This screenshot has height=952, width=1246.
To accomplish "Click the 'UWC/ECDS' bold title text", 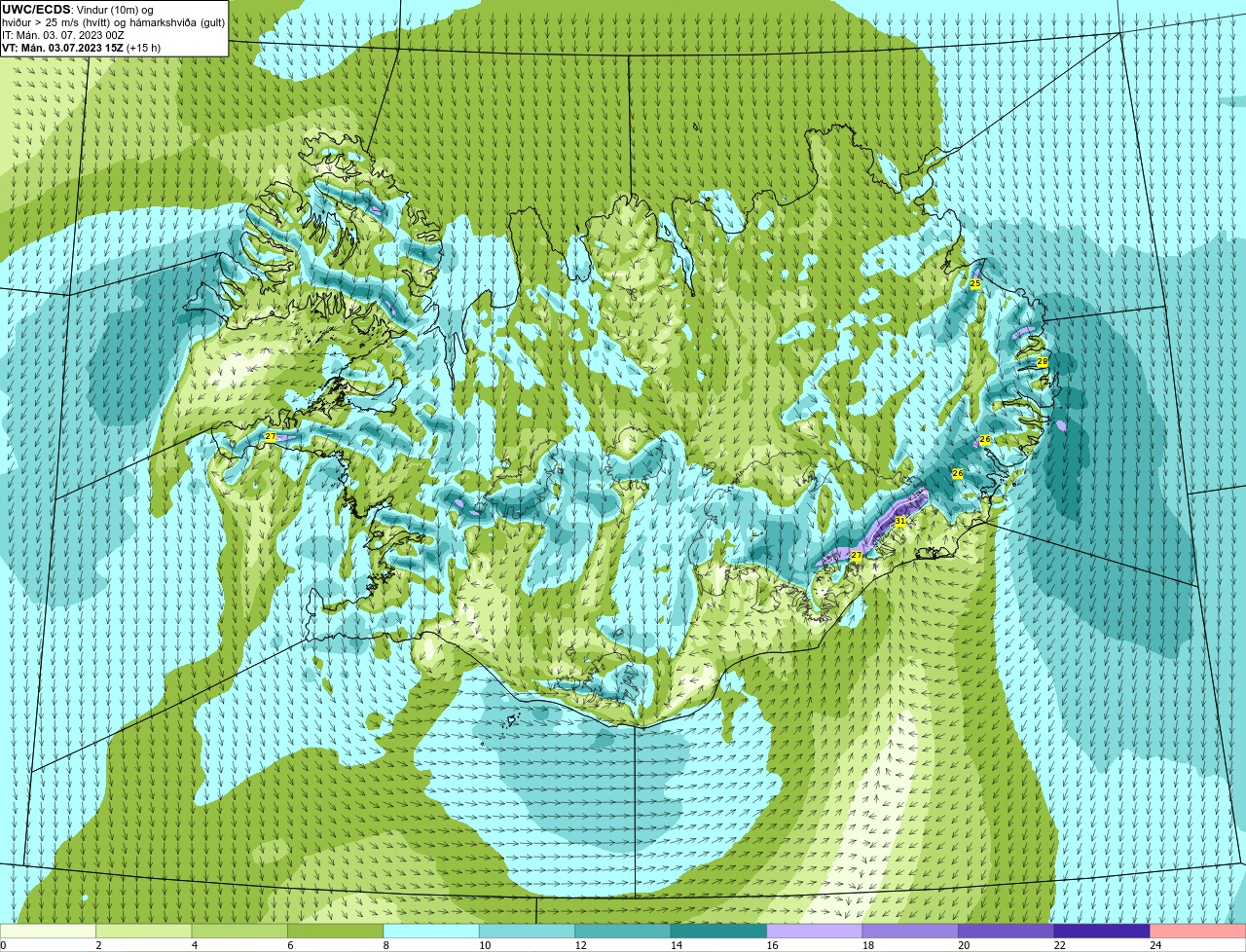I will pyautogui.click(x=36, y=9).
